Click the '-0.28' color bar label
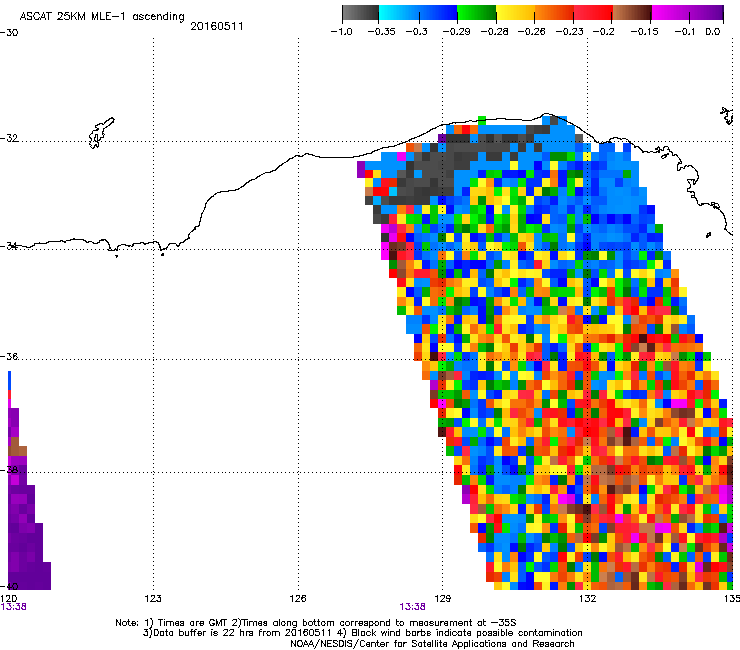The image size is (740, 650). (x=494, y=32)
